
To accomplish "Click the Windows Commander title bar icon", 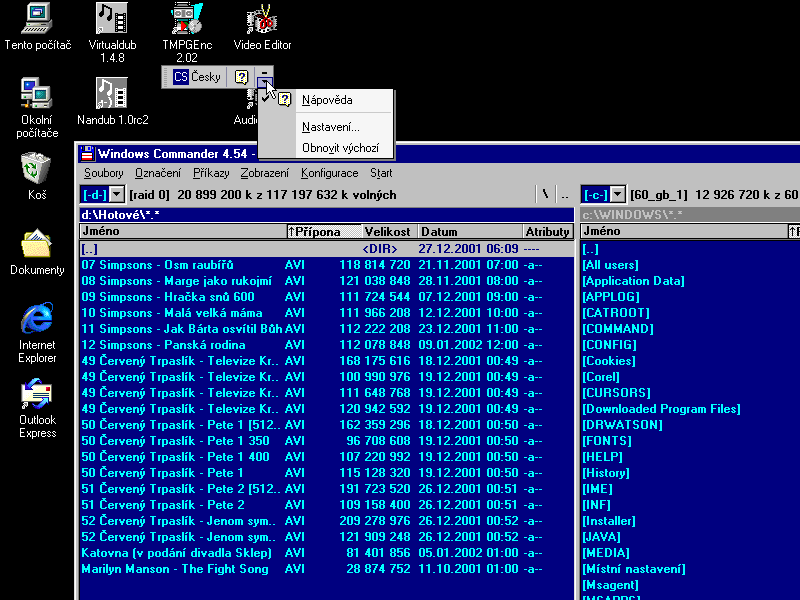I will [x=88, y=154].
